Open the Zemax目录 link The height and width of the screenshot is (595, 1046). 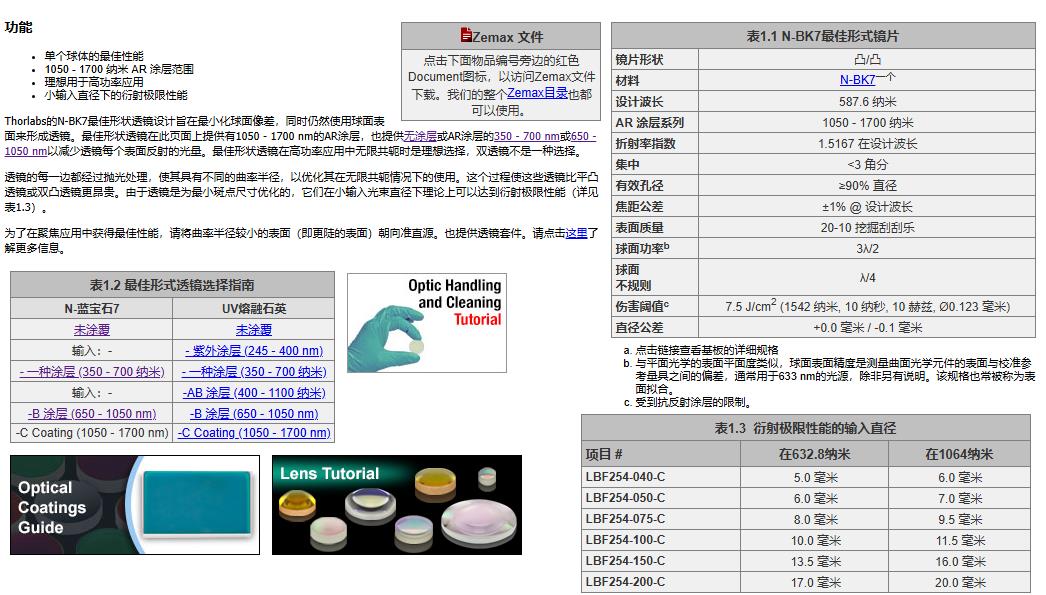537,93
